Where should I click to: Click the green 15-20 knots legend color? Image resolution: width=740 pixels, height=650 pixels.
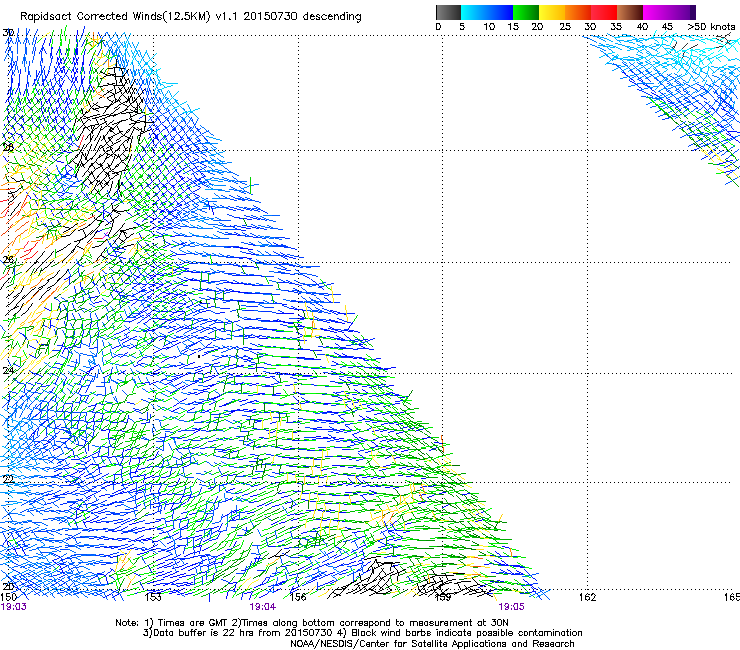(x=526, y=12)
